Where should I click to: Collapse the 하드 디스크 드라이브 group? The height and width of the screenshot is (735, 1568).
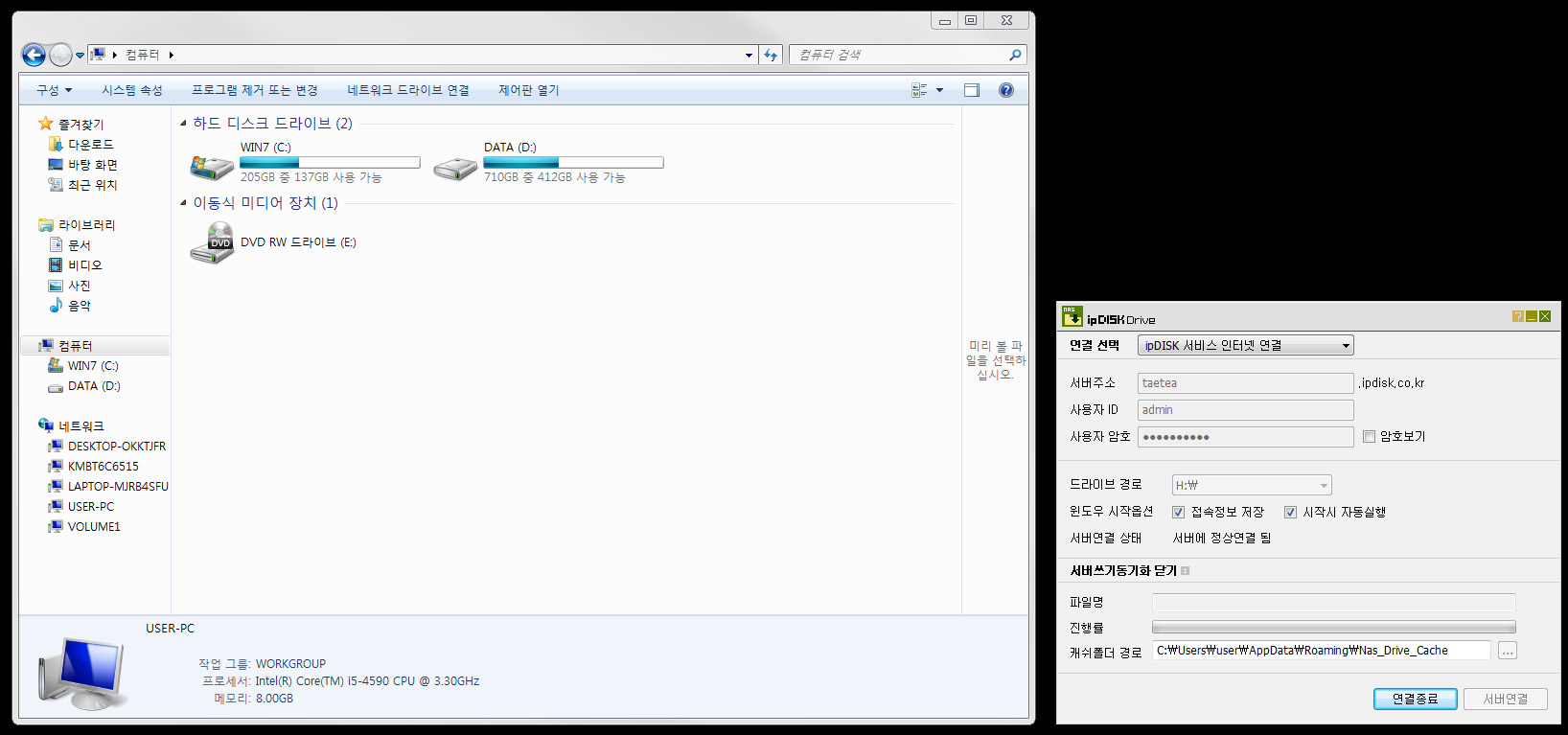tap(183, 124)
